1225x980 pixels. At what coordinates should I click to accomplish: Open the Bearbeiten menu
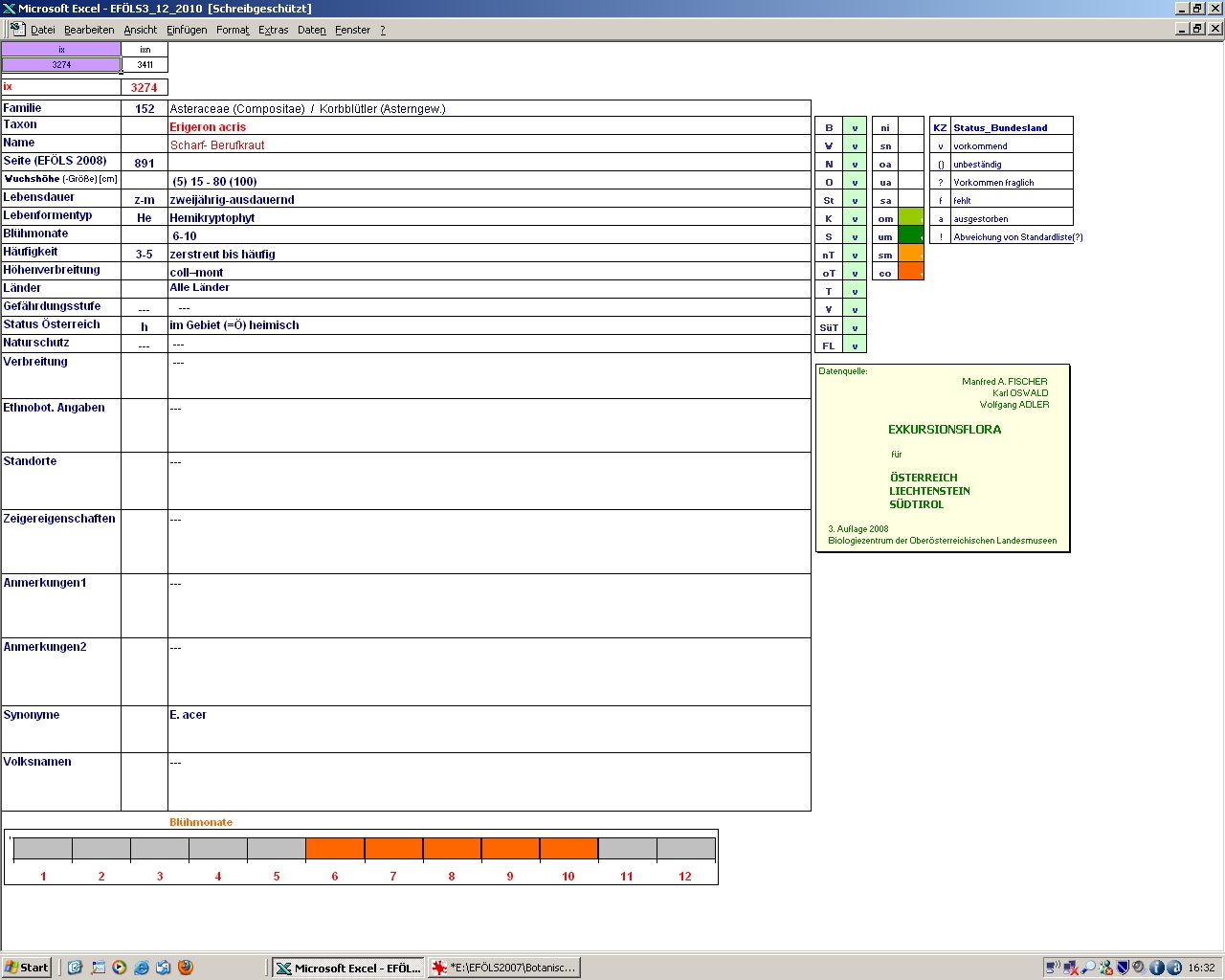[x=89, y=30]
